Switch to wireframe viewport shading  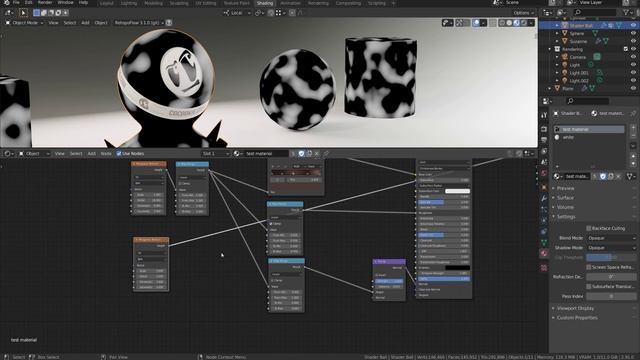[502, 23]
